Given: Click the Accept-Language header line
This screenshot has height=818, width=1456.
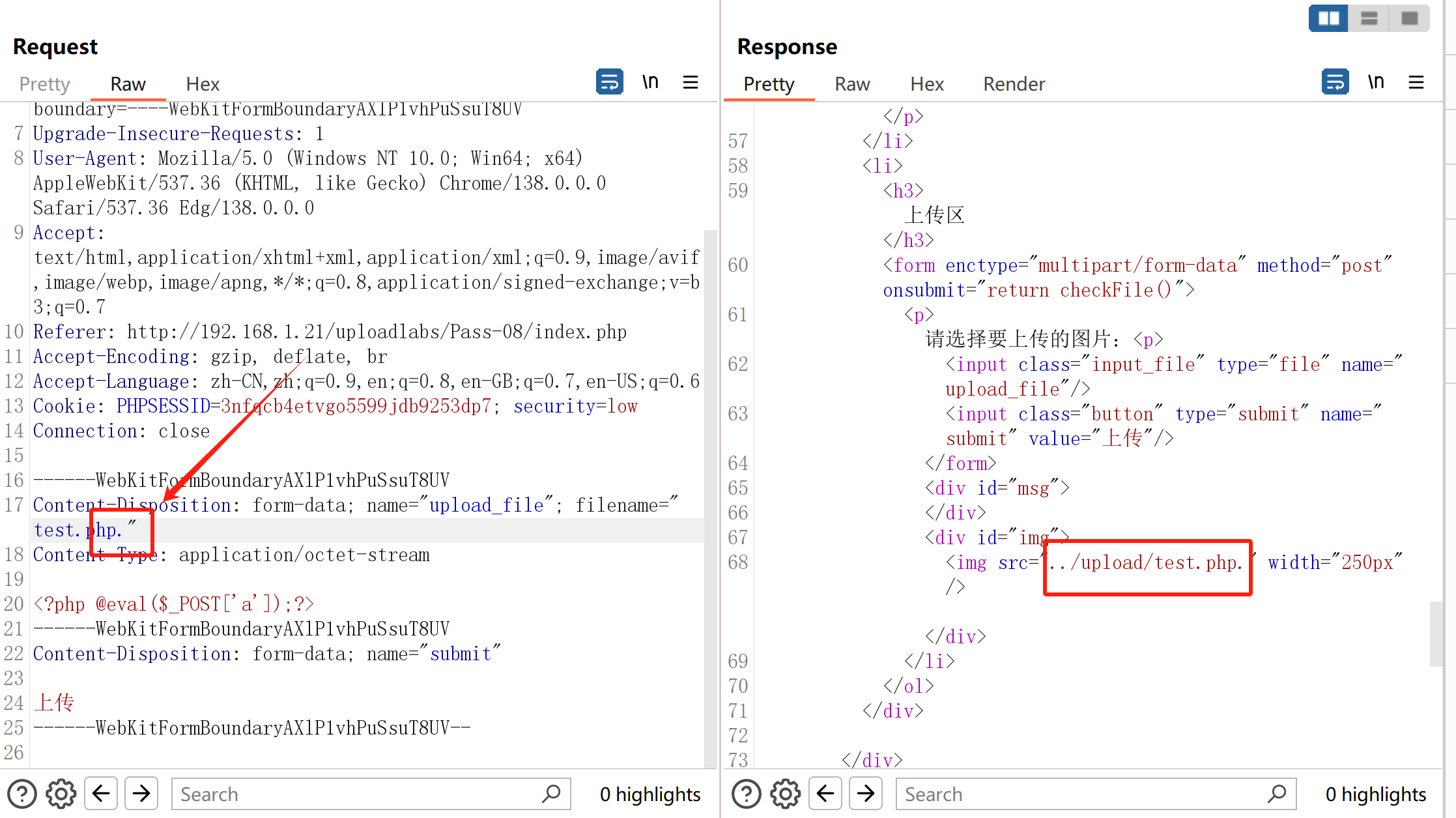Looking at the screenshot, I should tap(367, 381).
